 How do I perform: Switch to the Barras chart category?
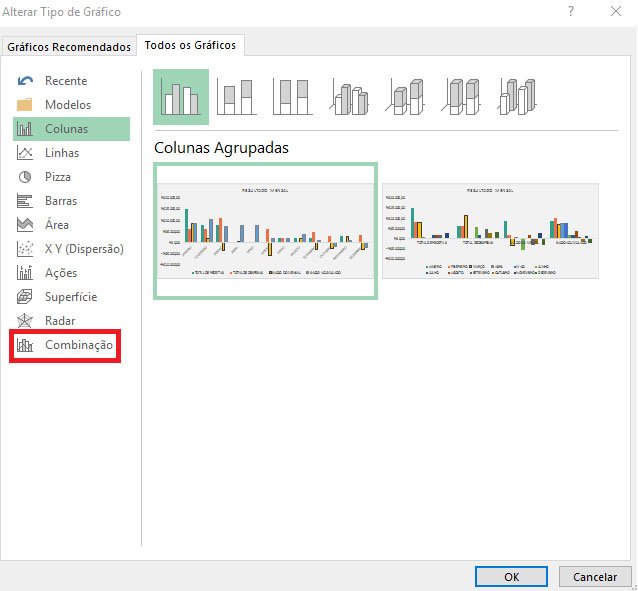tap(60, 201)
